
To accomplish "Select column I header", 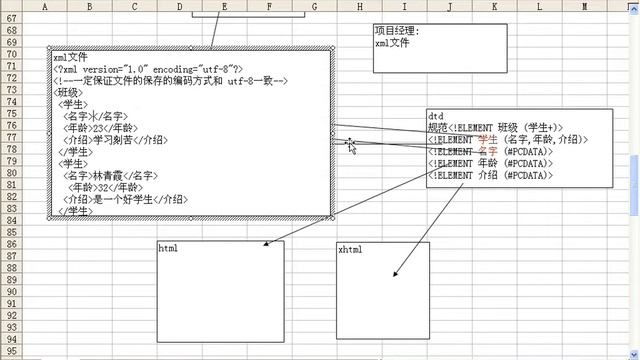I will click(404, 6).
